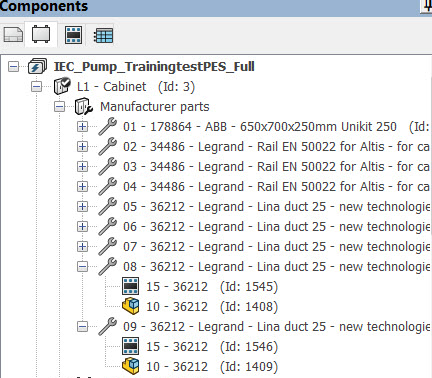The height and width of the screenshot is (378, 432).
Task: Select the first view icon in Components toolbar
Action: (13, 35)
